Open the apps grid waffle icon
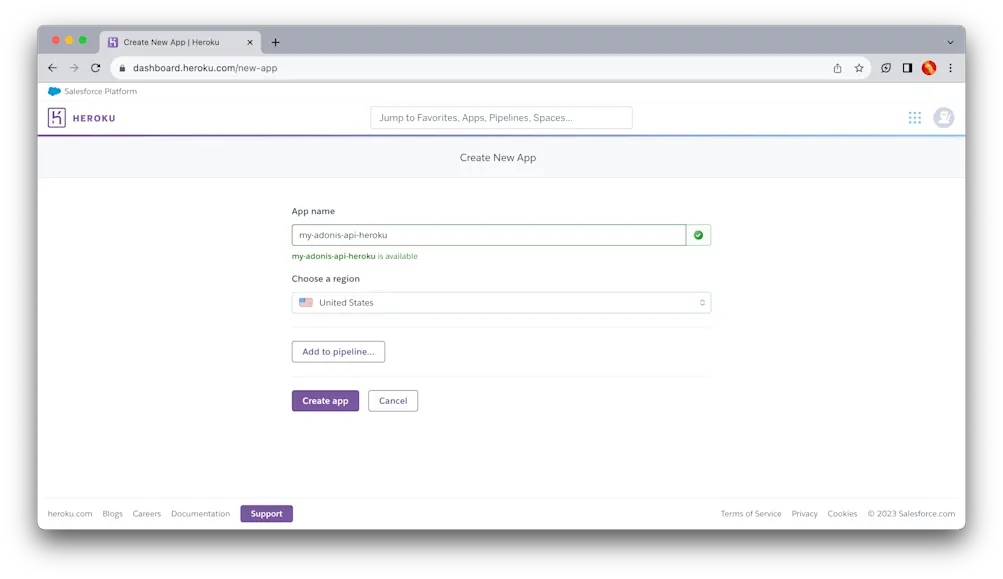The width and height of the screenshot is (1003, 579). tap(914, 117)
